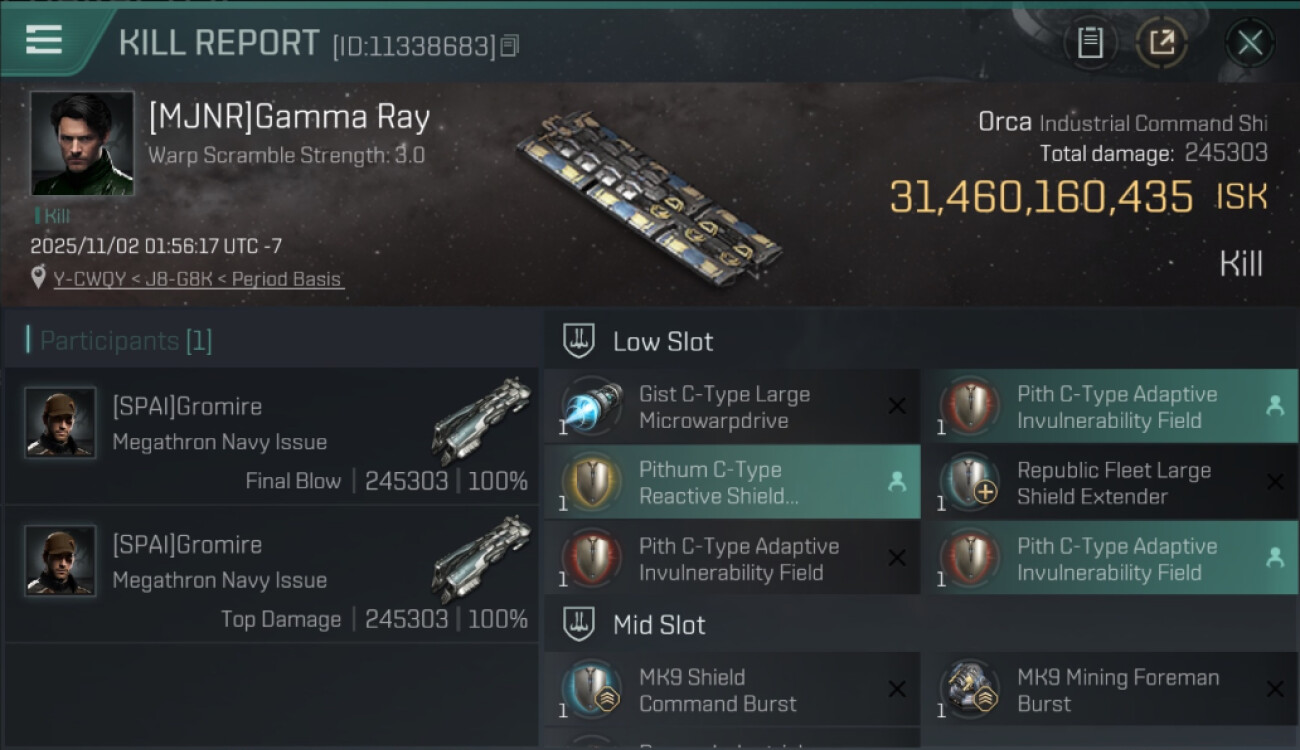Click the Gist C-Type Large Microwarpdrive icon
This screenshot has width=1300, height=750.
coord(591,407)
